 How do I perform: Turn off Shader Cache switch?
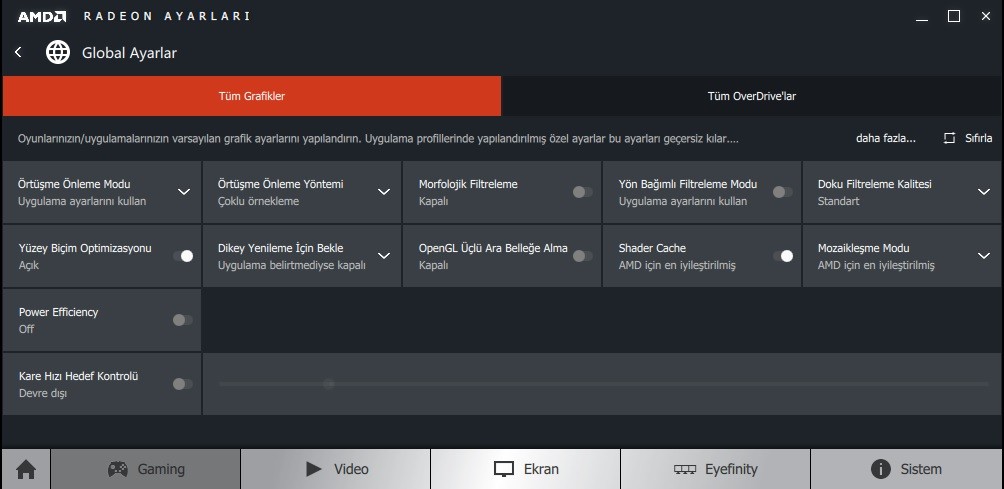pos(782,256)
